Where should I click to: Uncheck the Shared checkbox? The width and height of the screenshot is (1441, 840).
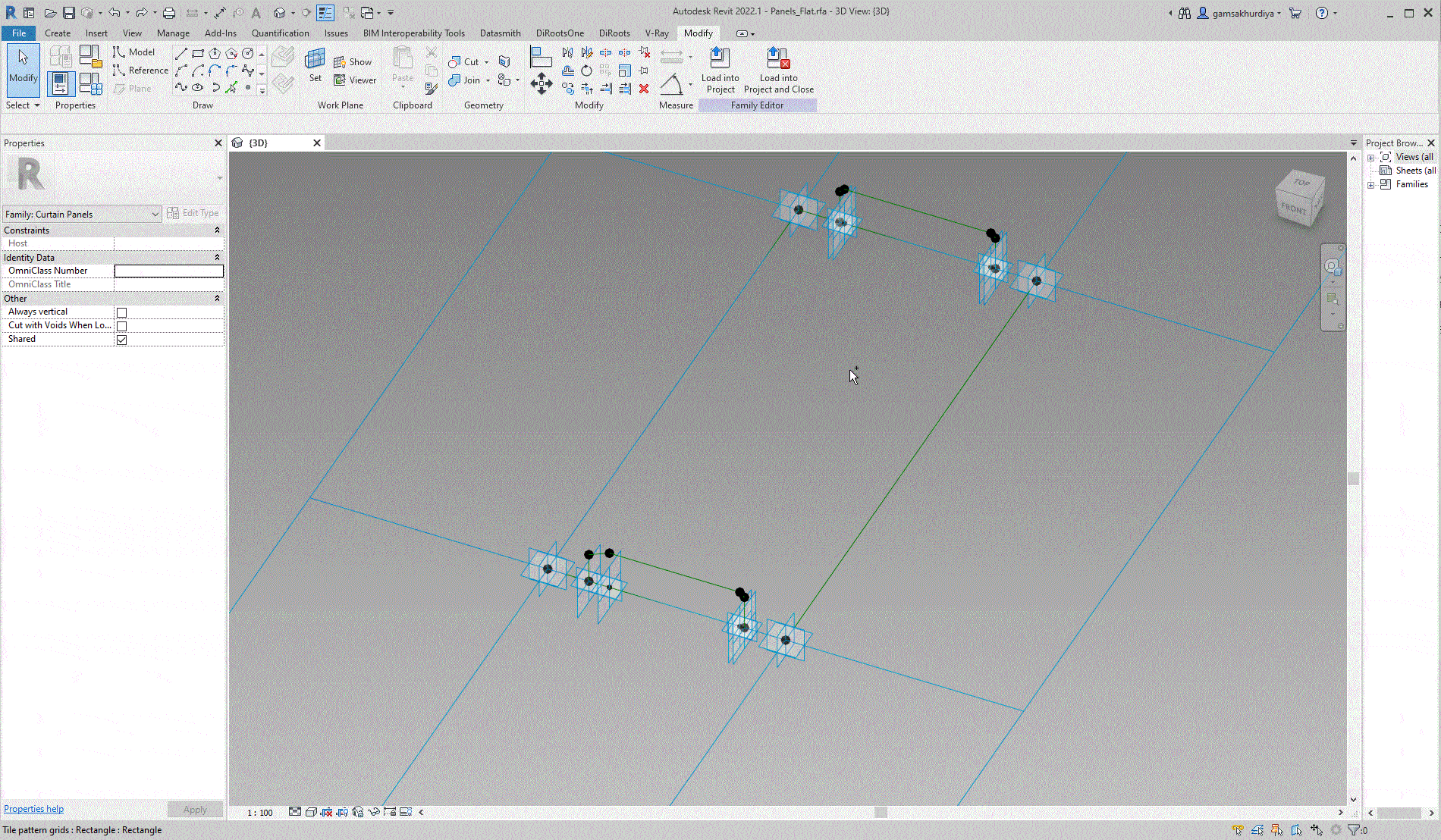point(121,340)
